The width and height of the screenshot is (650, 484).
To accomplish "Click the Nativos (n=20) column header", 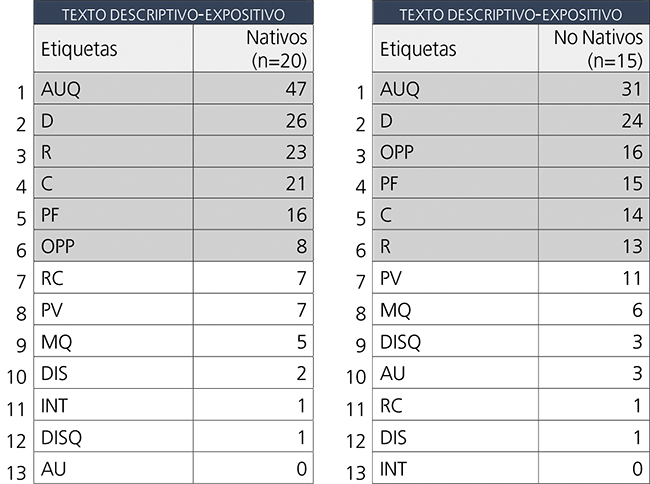I will pyautogui.click(x=277, y=48).
